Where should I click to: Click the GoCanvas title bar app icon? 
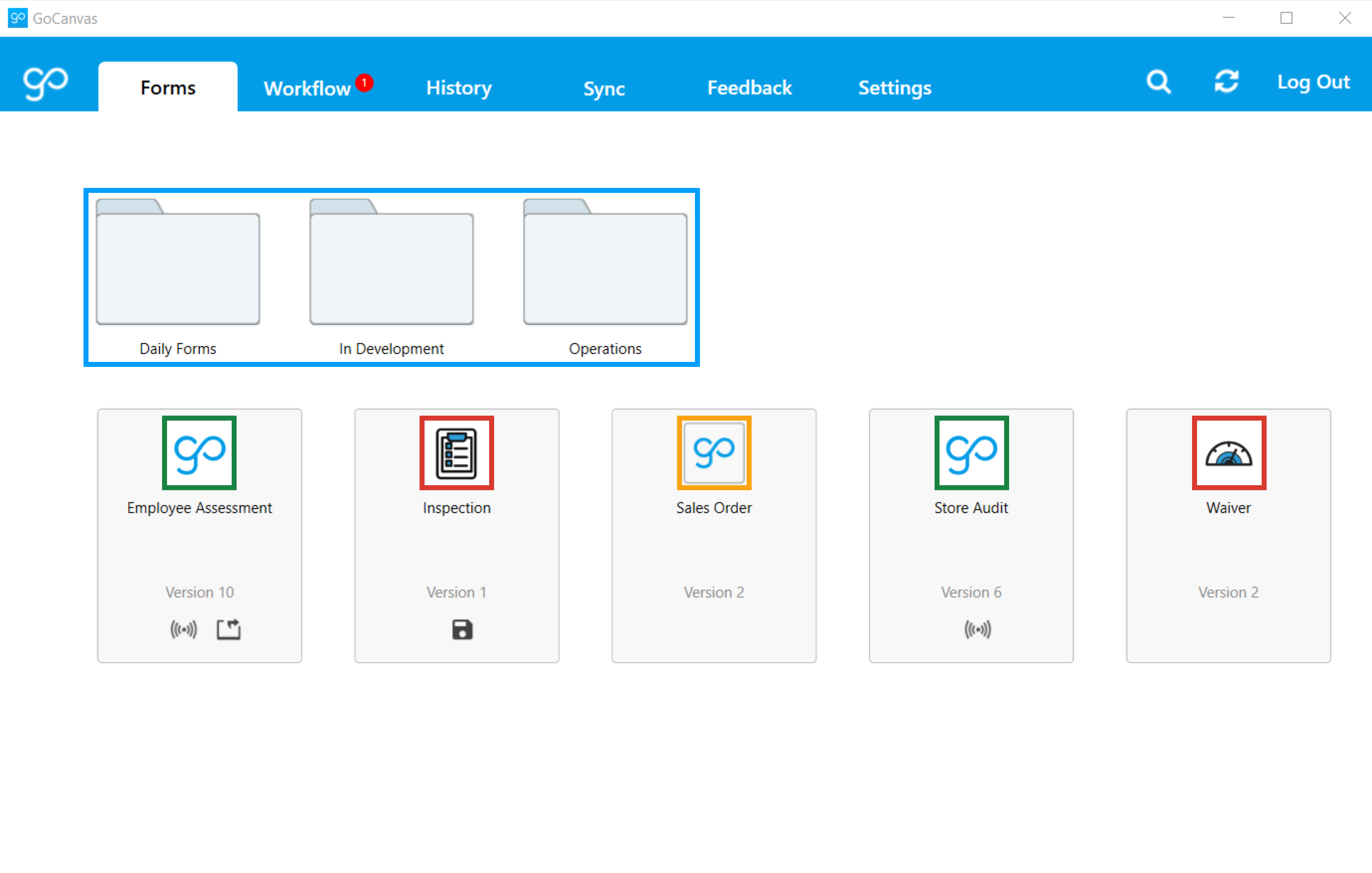pos(18,18)
